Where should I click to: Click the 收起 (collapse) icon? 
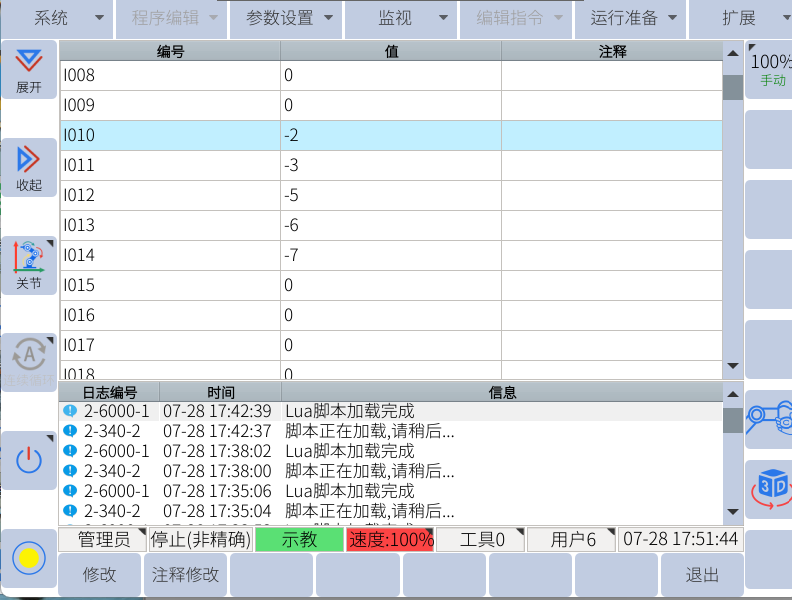pos(29,167)
